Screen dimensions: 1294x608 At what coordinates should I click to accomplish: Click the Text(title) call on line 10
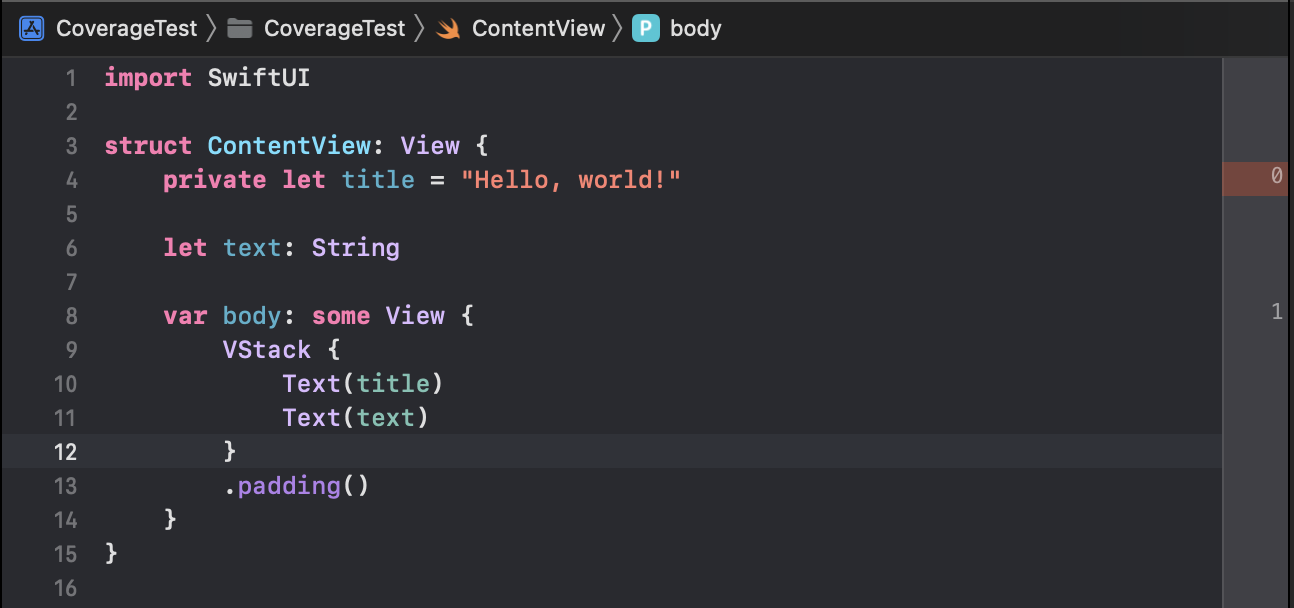pos(363,384)
